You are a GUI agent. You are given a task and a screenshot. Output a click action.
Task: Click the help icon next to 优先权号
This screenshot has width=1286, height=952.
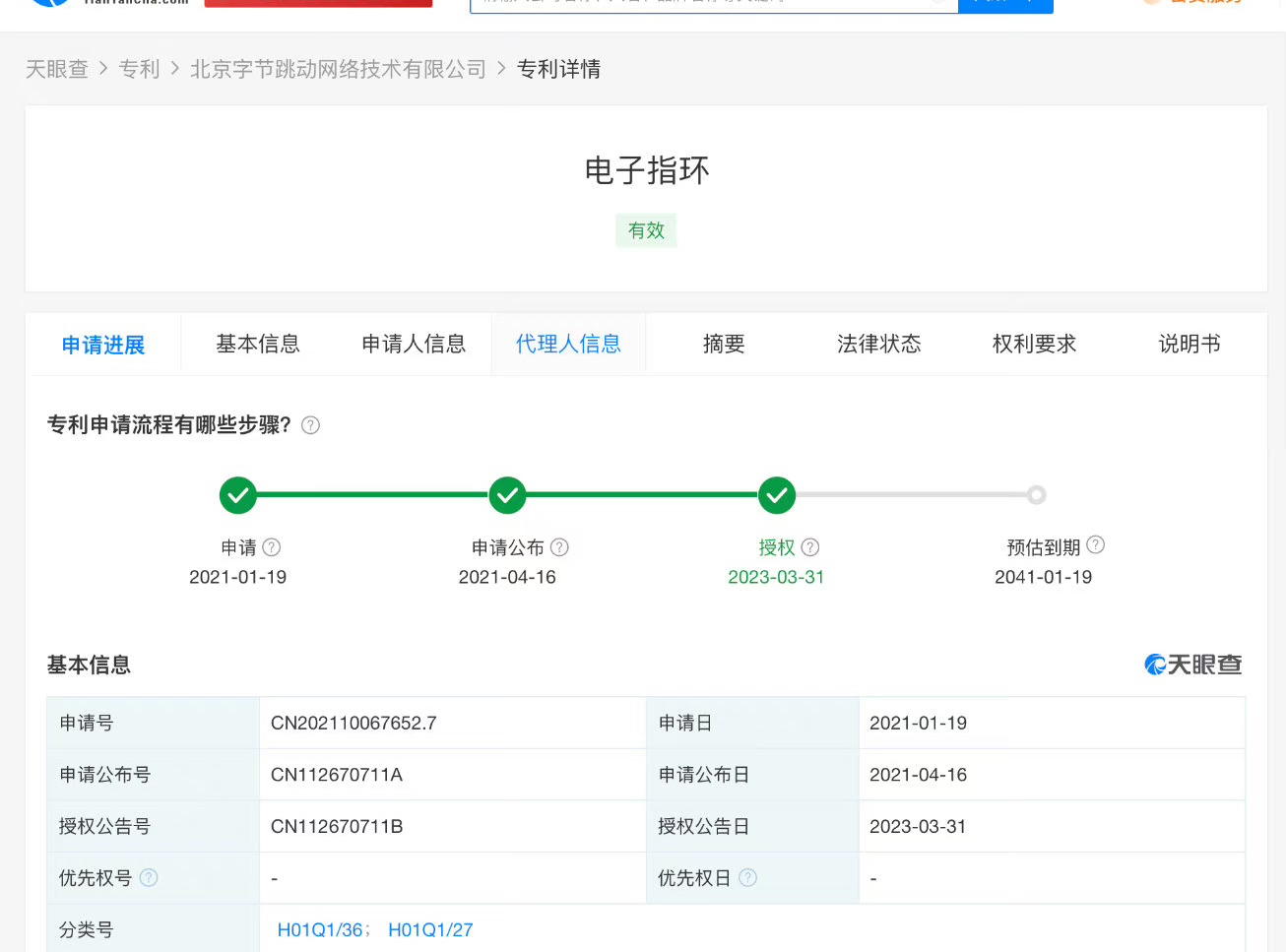coord(149,877)
